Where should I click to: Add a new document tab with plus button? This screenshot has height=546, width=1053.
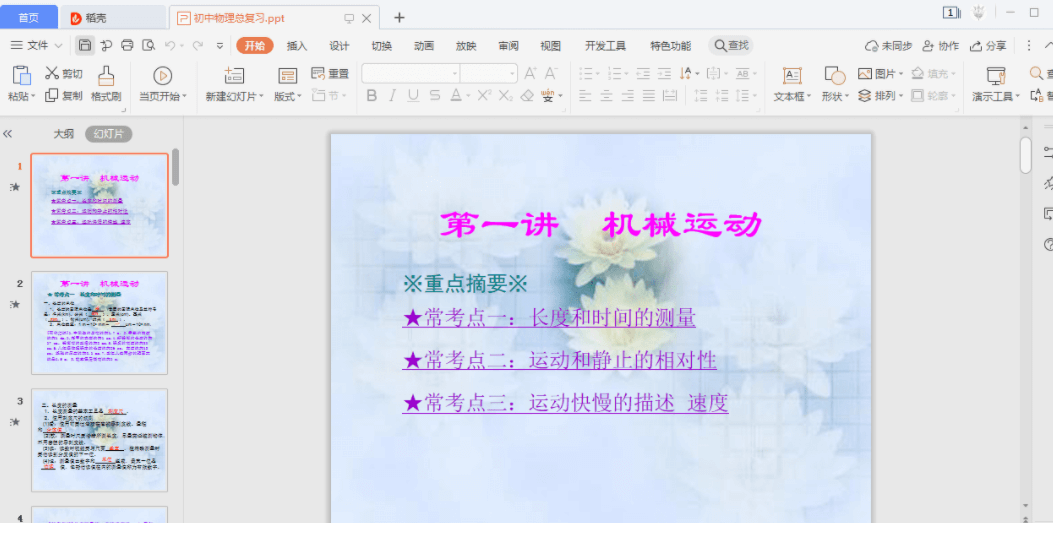click(399, 17)
